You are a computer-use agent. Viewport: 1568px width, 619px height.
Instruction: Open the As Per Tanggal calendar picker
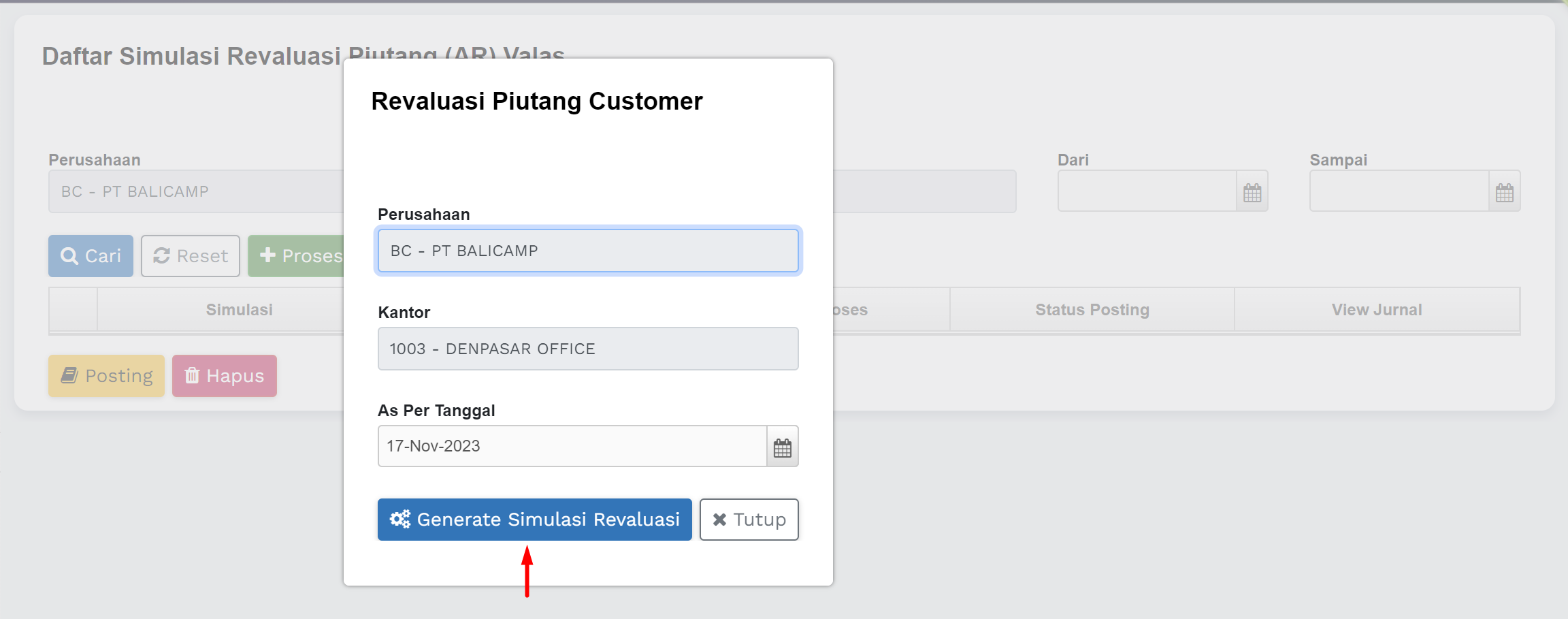point(783,447)
